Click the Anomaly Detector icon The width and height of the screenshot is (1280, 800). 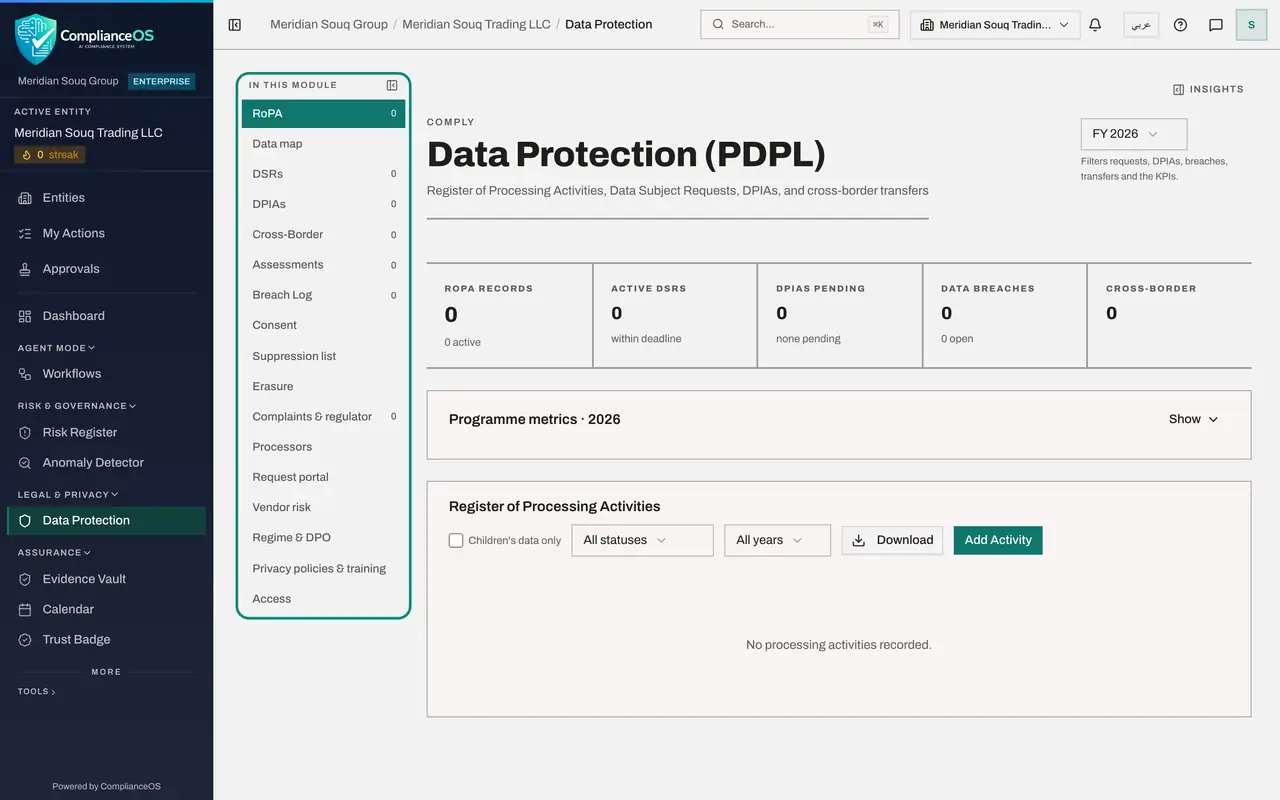tap(25, 463)
